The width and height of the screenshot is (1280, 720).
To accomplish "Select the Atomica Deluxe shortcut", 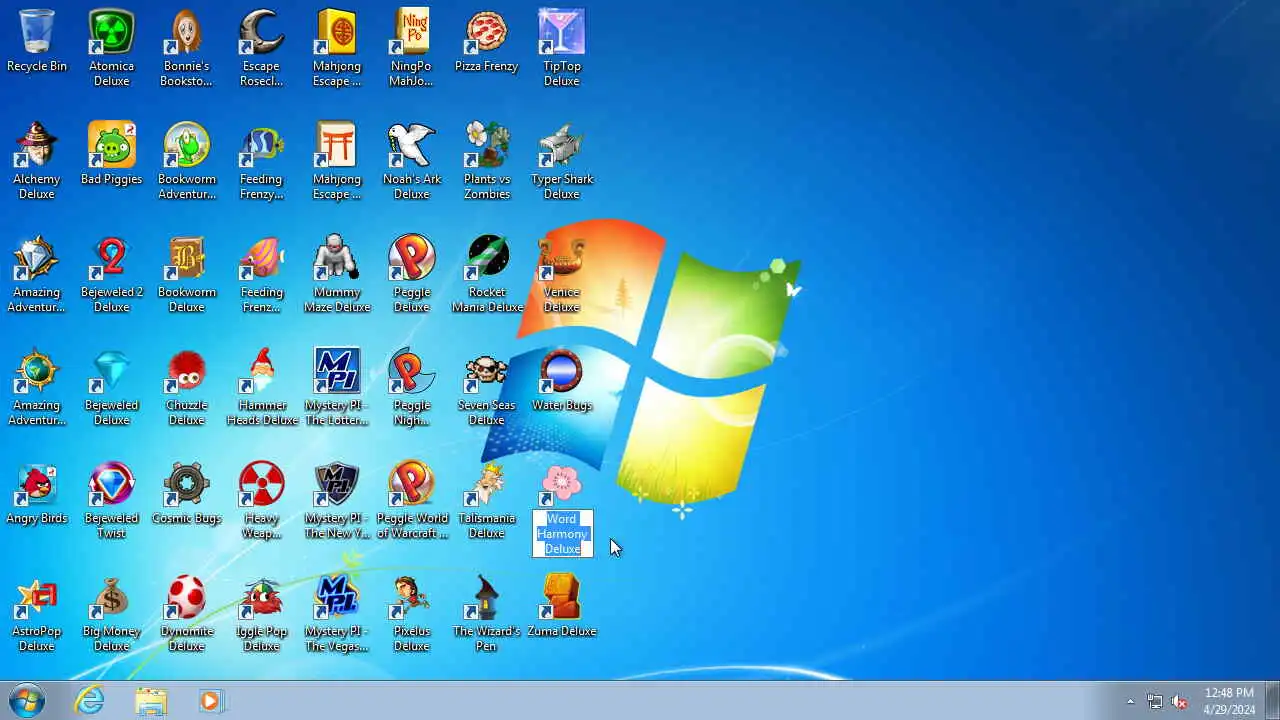I will (112, 32).
